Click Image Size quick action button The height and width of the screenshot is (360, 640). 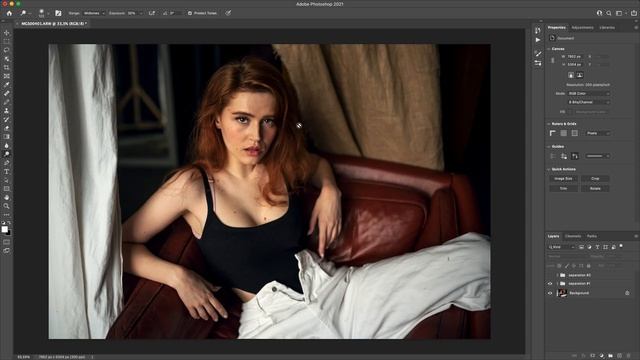[x=563, y=179]
